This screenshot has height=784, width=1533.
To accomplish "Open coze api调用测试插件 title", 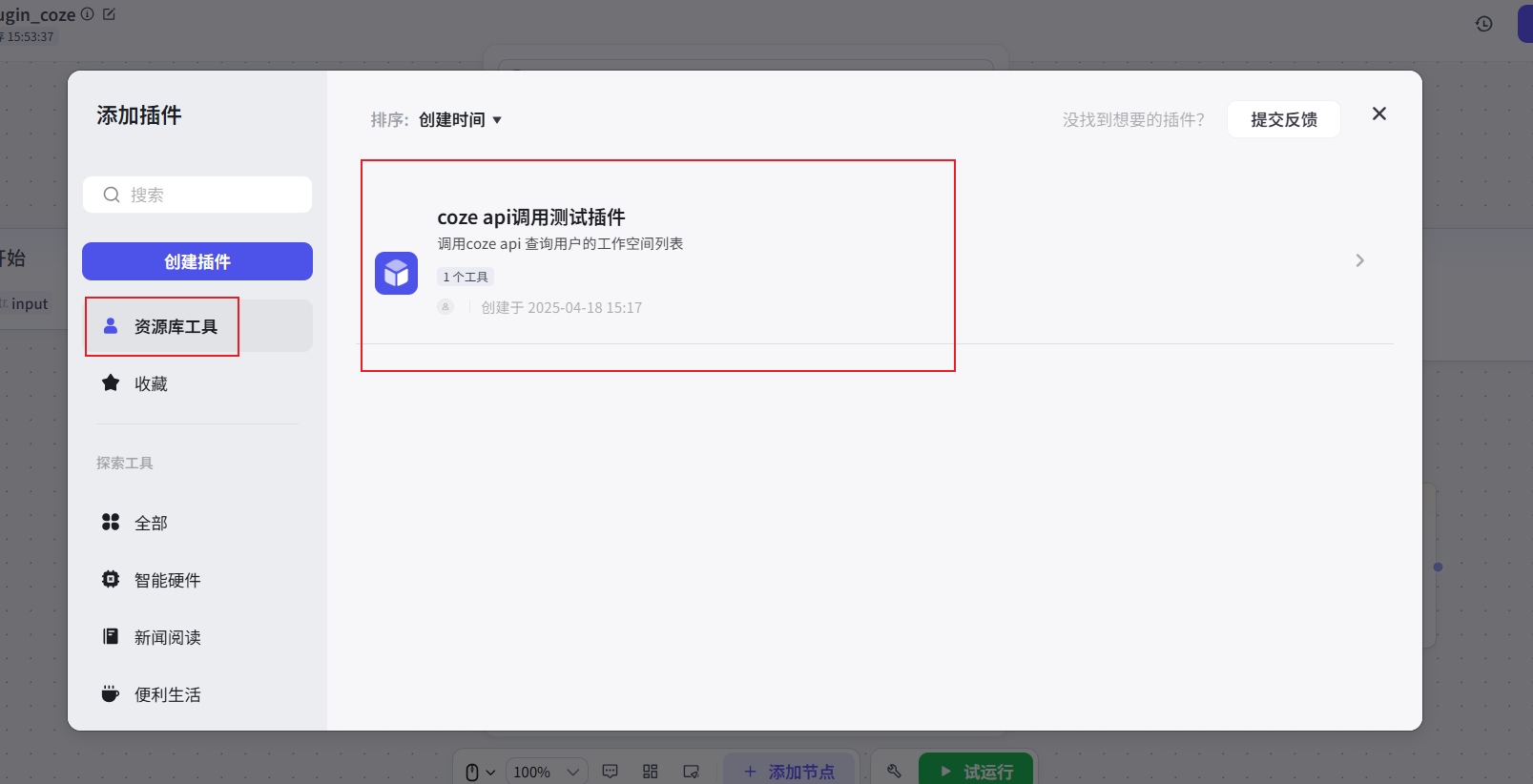I will pyautogui.click(x=531, y=217).
